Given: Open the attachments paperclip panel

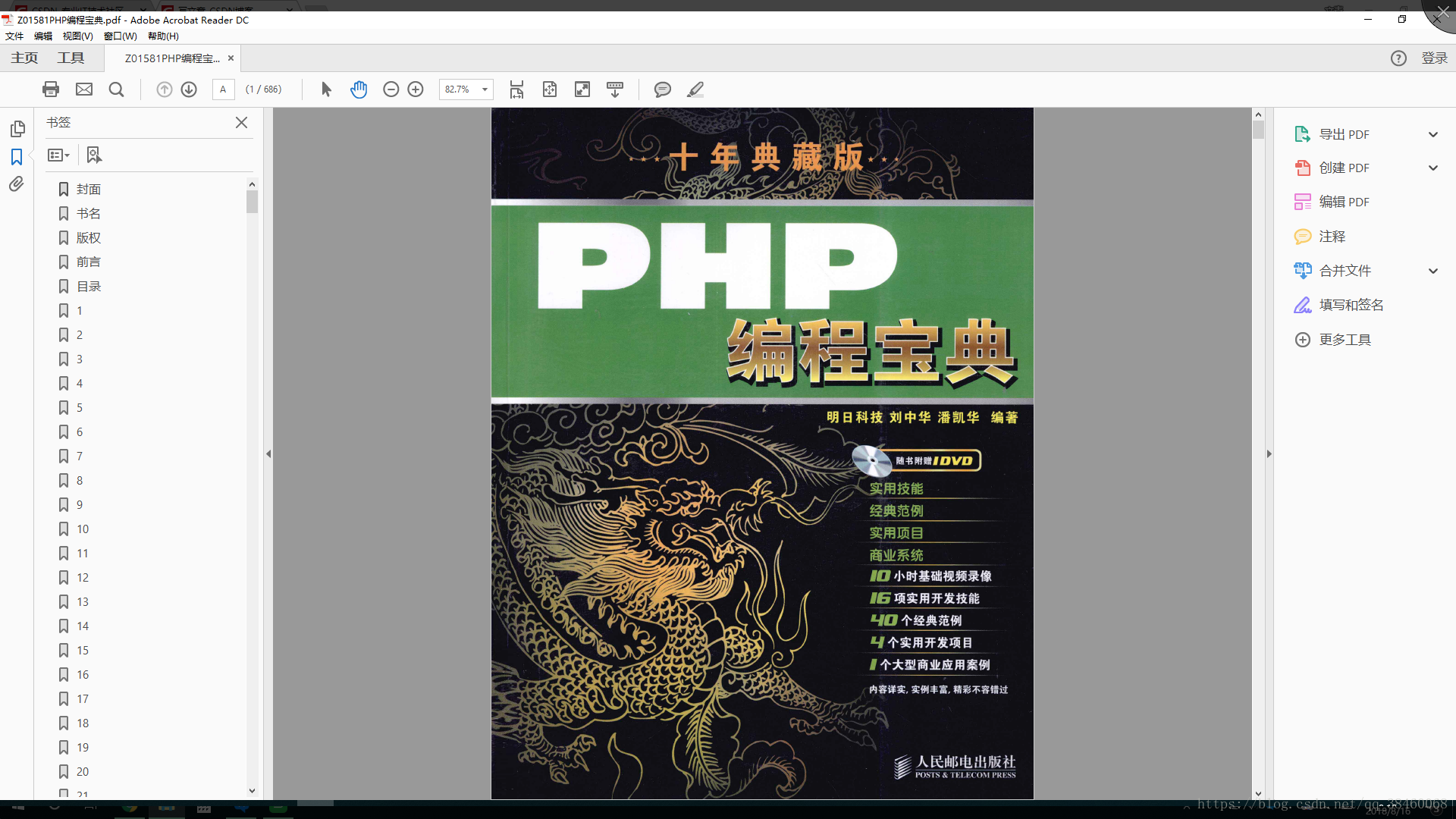Looking at the screenshot, I should coord(17,184).
